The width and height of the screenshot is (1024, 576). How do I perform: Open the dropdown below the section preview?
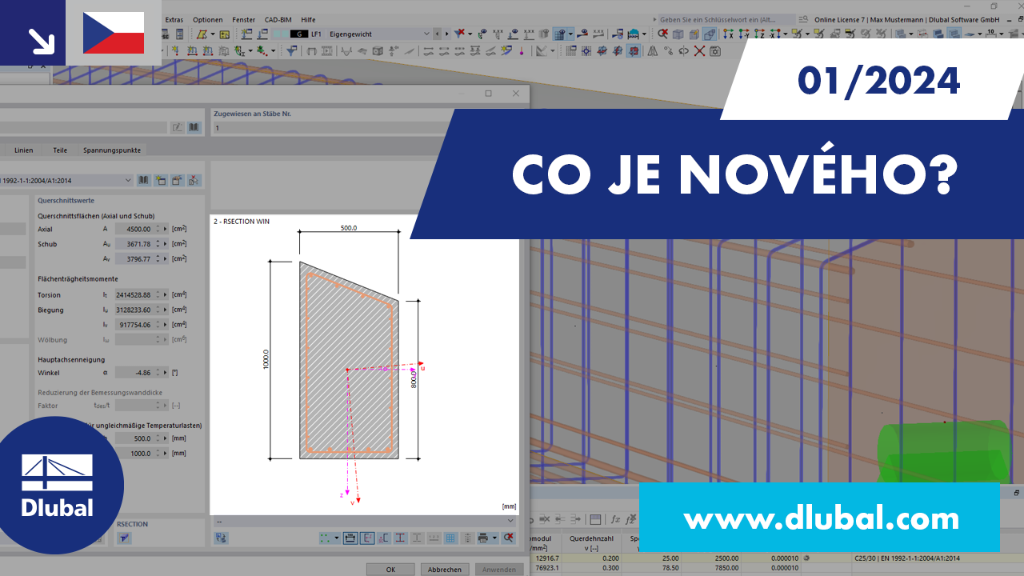click(x=364, y=521)
